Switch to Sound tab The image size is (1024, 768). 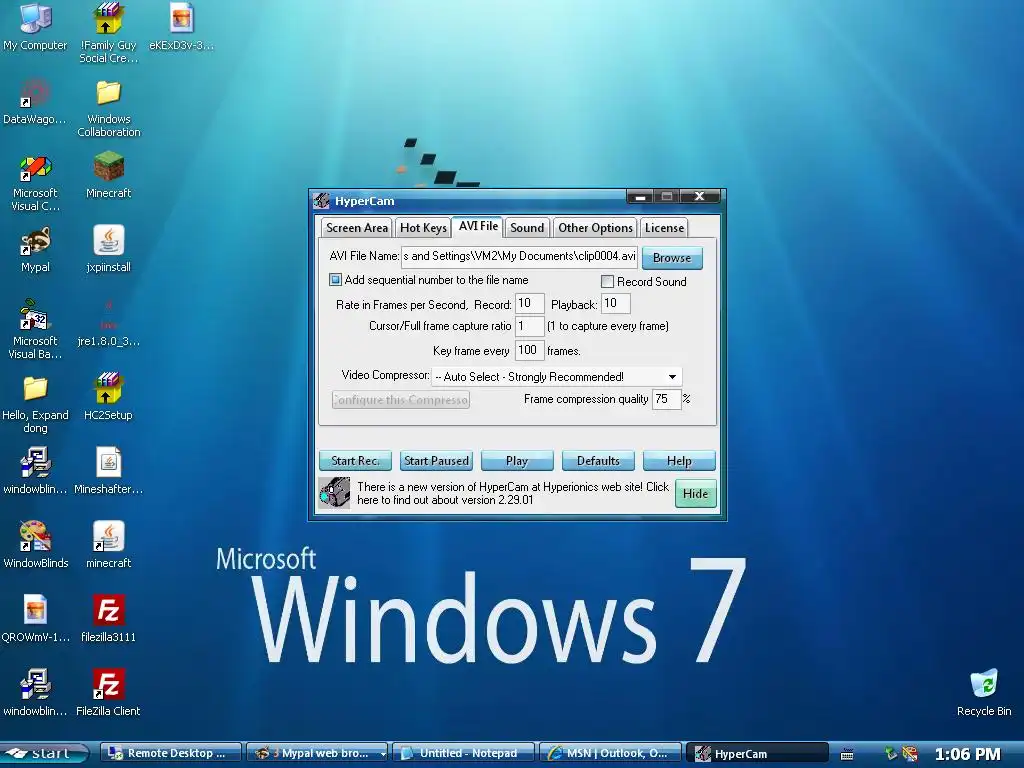527,228
